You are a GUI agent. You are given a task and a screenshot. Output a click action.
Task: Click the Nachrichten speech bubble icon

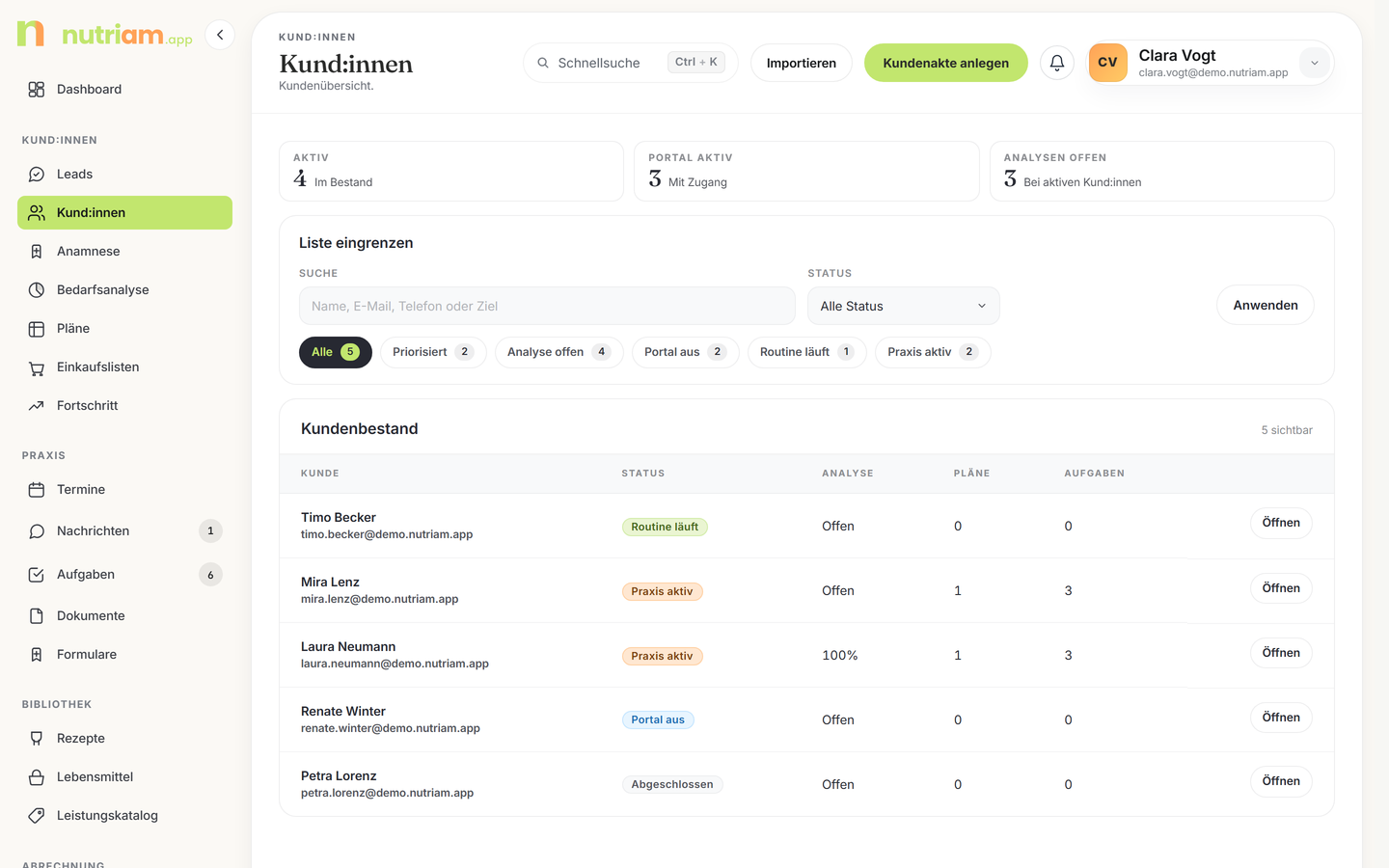[37, 531]
